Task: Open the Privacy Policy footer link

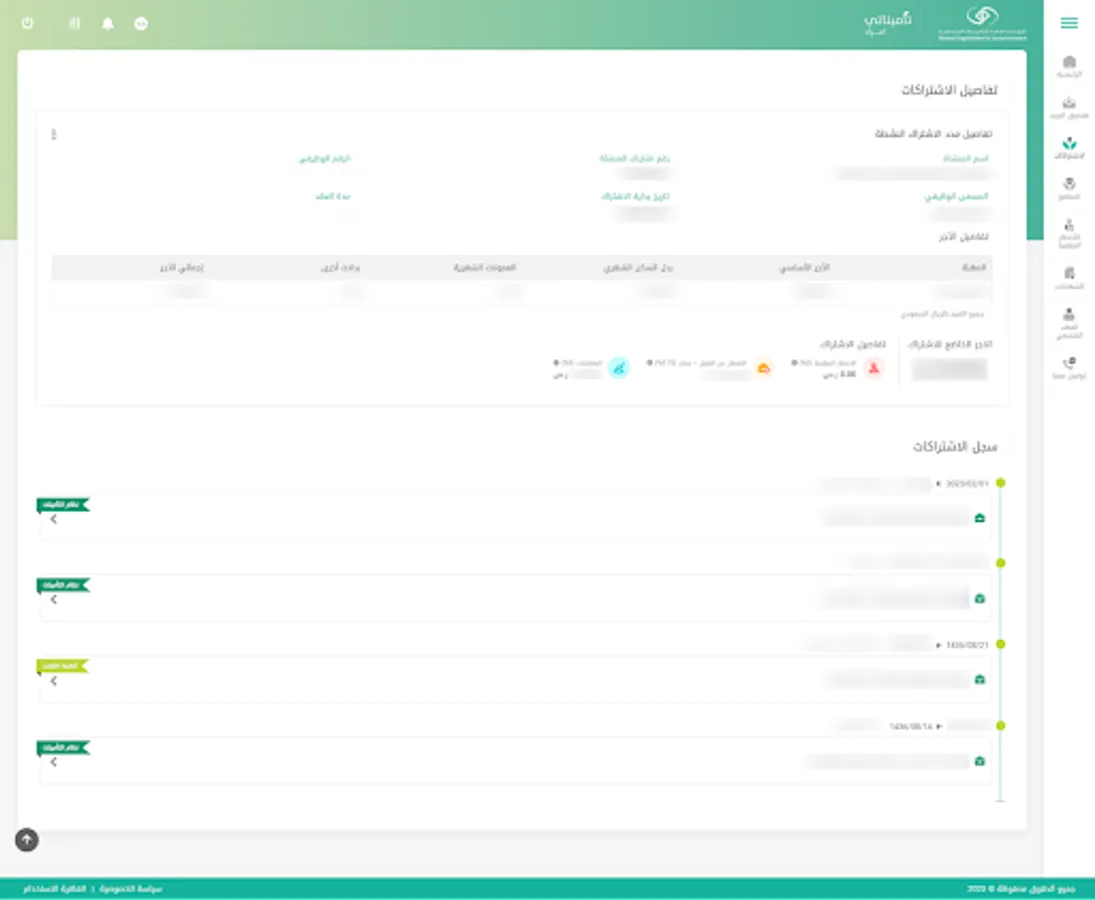Action: 131,889
